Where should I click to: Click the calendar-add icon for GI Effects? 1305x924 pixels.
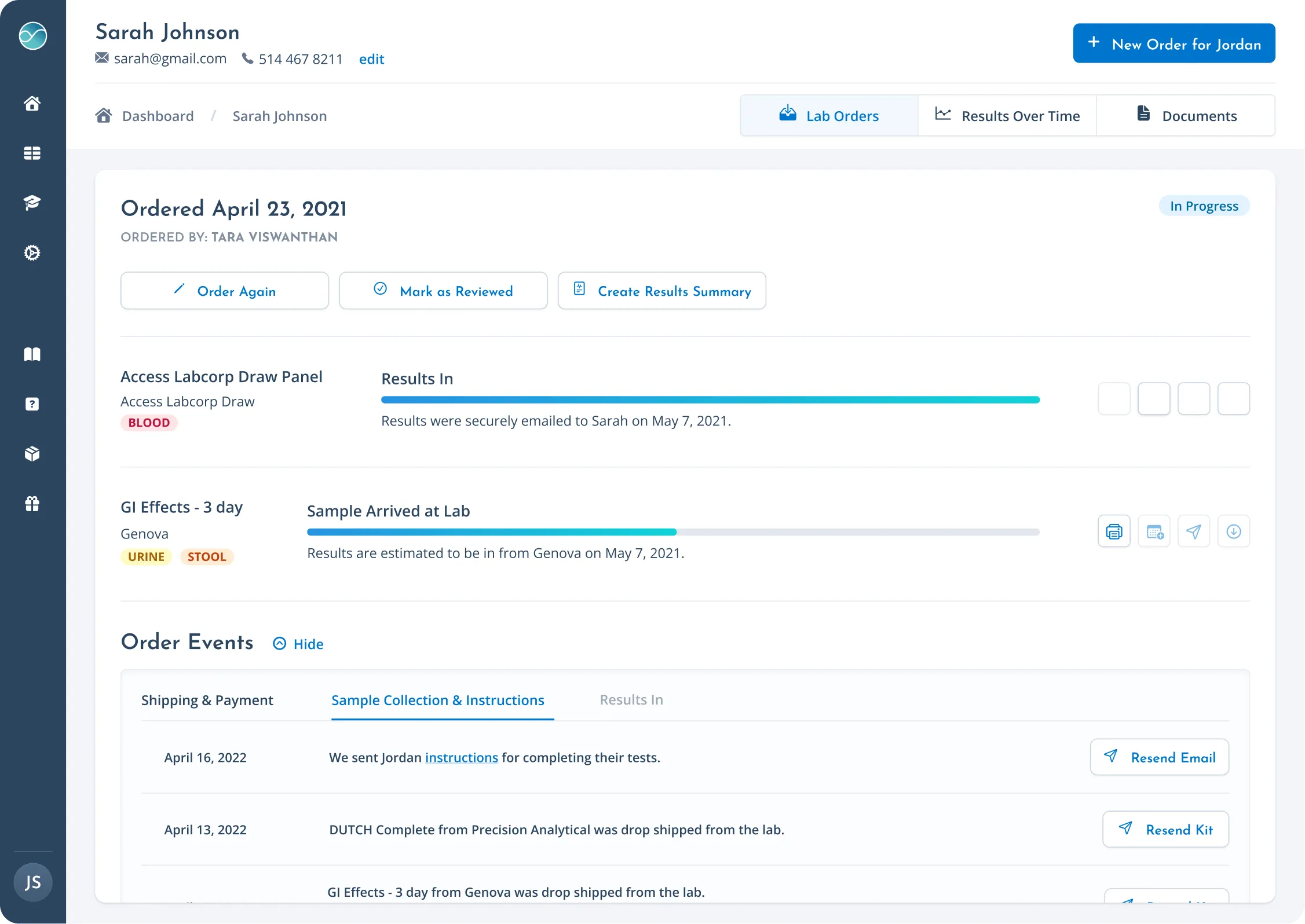click(1154, 531)
